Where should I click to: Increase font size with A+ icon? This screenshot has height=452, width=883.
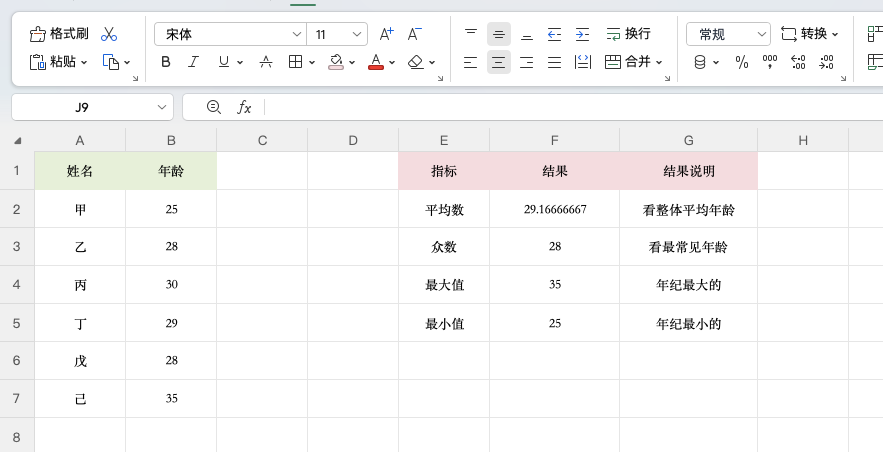point(386,34)
